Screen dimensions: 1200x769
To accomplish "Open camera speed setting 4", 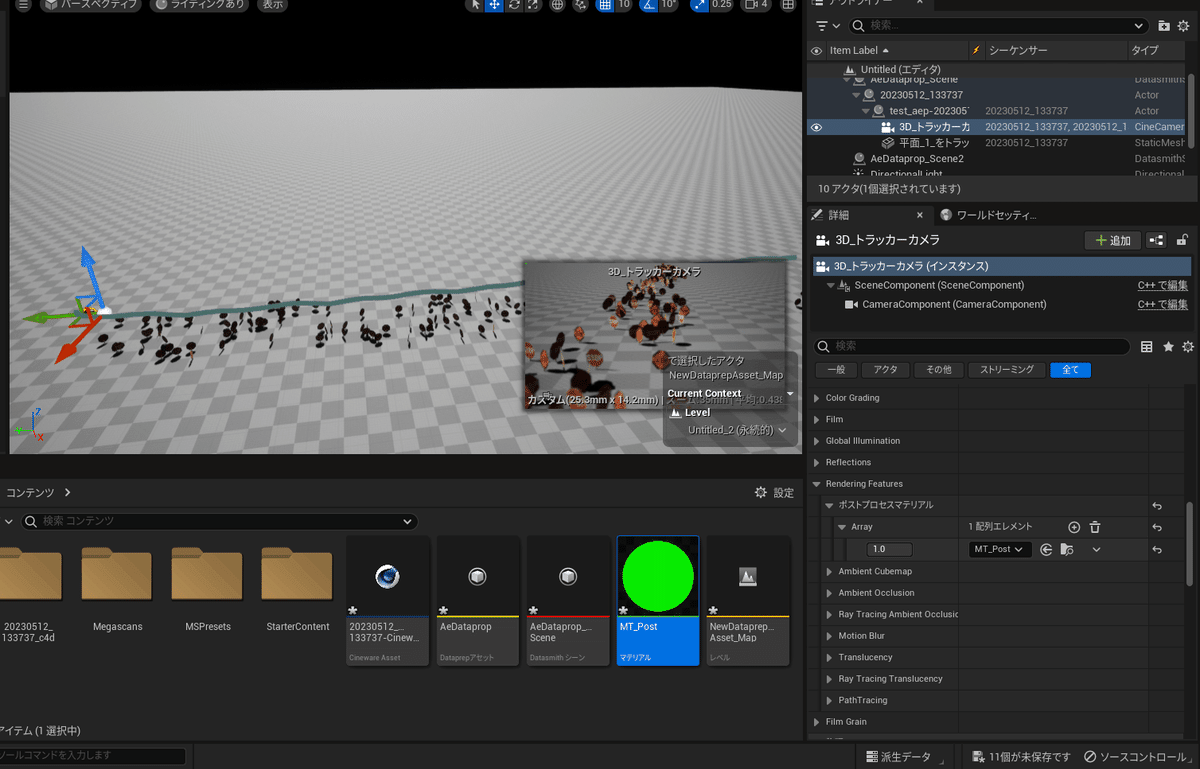I will tap(757, 5).
